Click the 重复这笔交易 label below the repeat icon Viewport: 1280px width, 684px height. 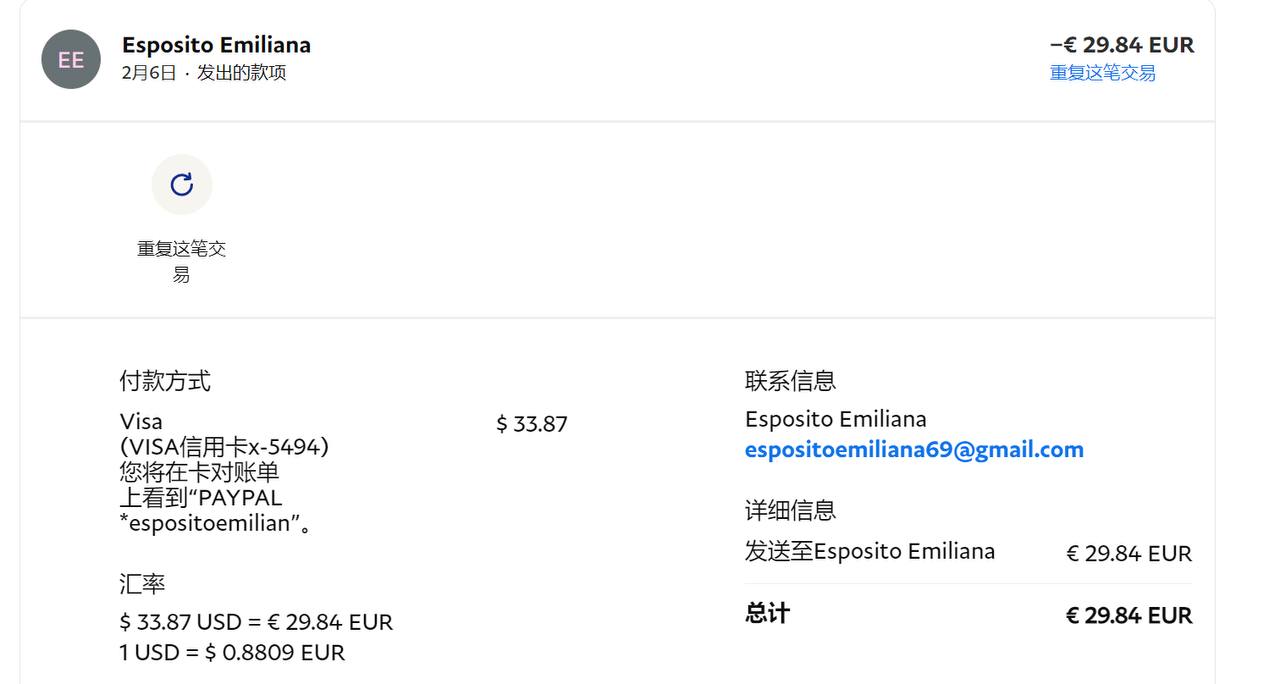(181, 260)
